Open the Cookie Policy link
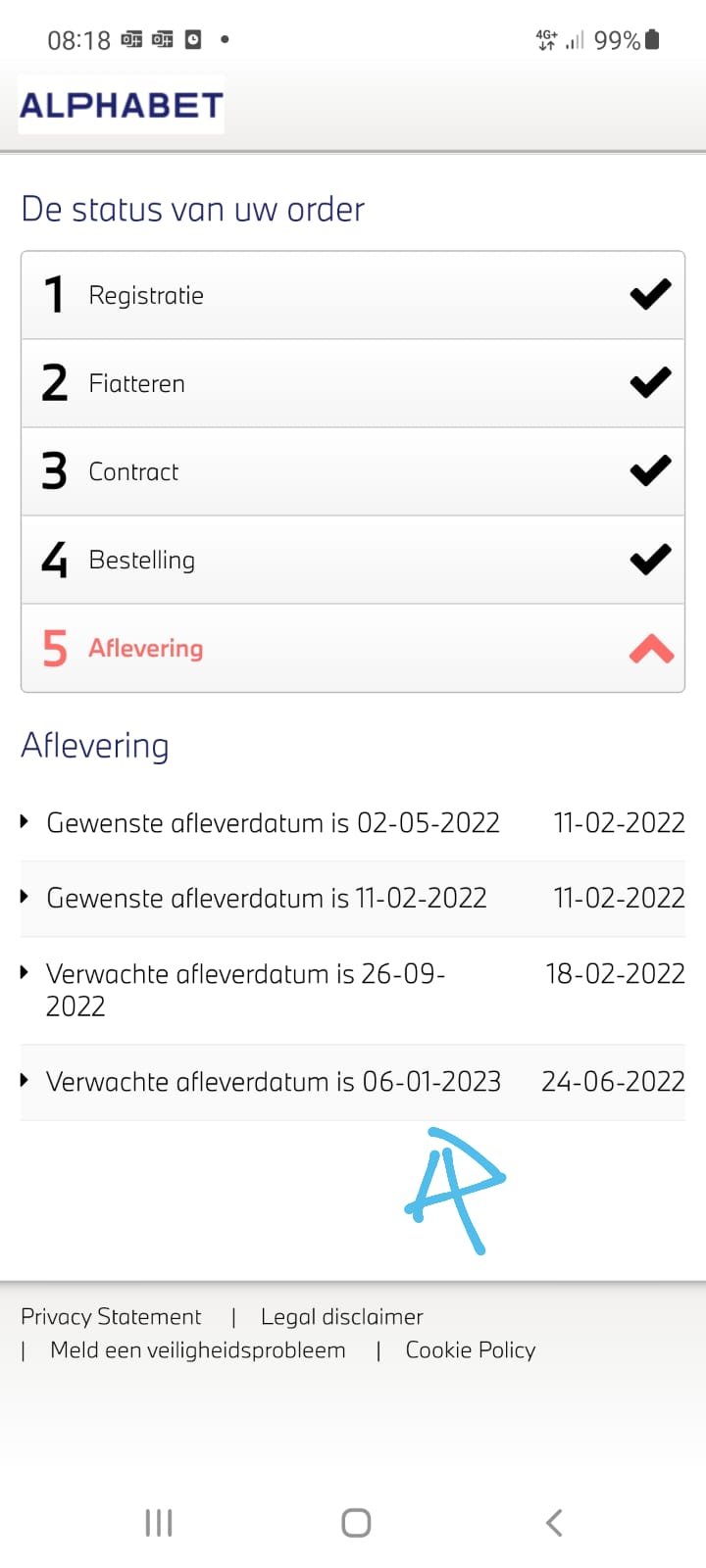 (470, 1349)
